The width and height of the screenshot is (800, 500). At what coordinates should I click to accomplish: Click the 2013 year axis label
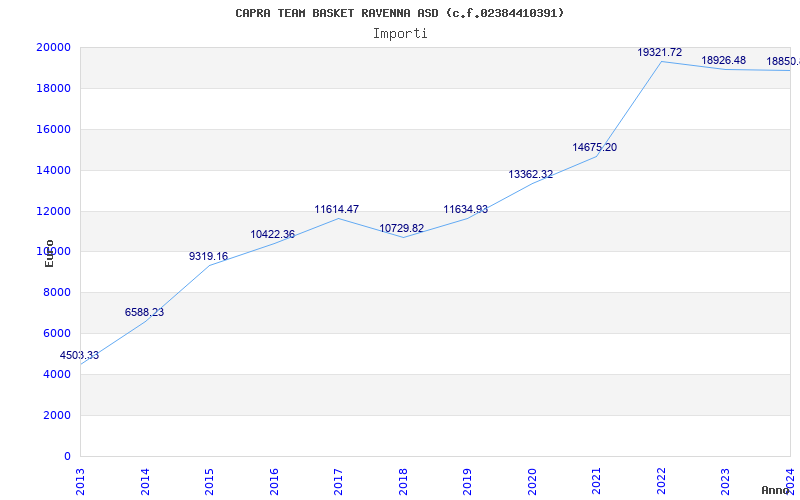(81, 482)
